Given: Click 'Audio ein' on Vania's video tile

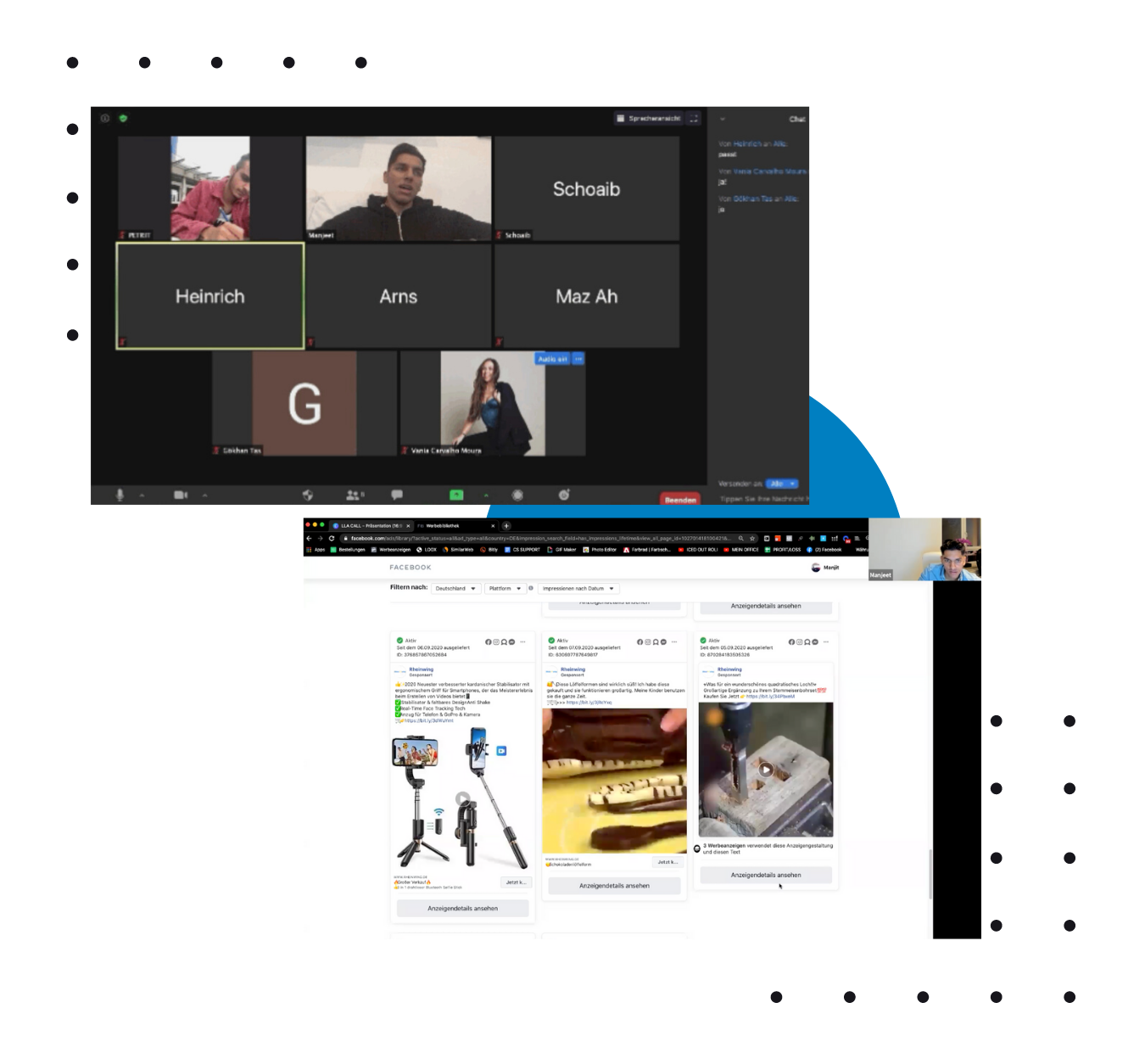Looking at the screenshot, I should point(552,359).
